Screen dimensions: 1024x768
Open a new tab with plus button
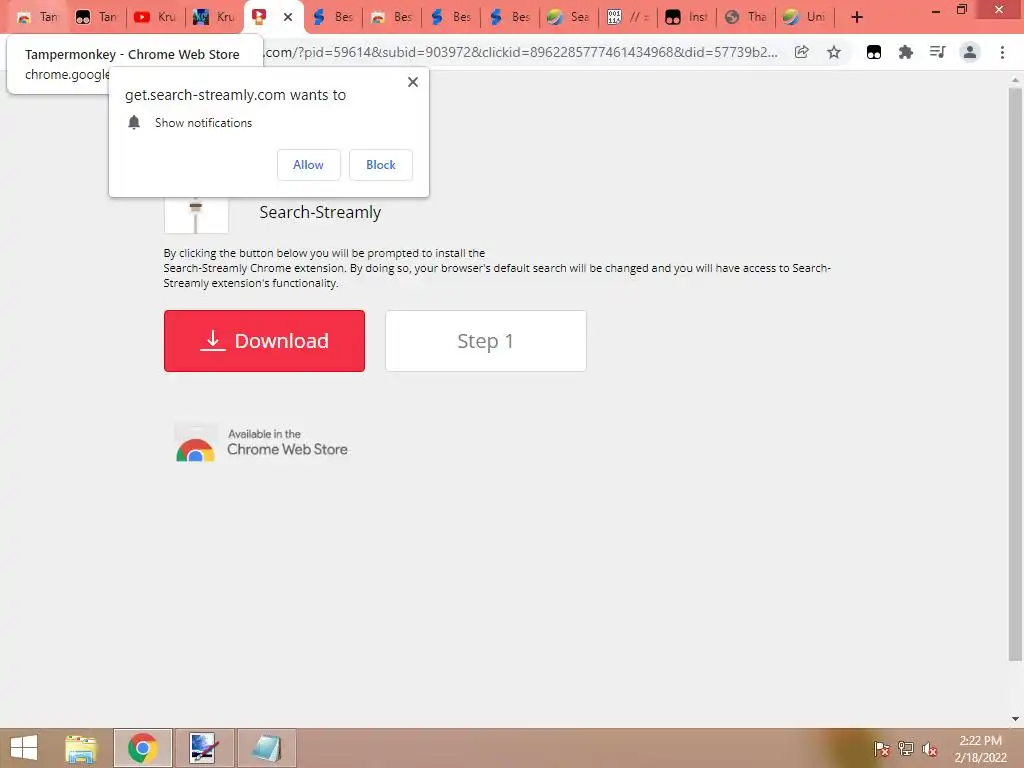point(857,17)
